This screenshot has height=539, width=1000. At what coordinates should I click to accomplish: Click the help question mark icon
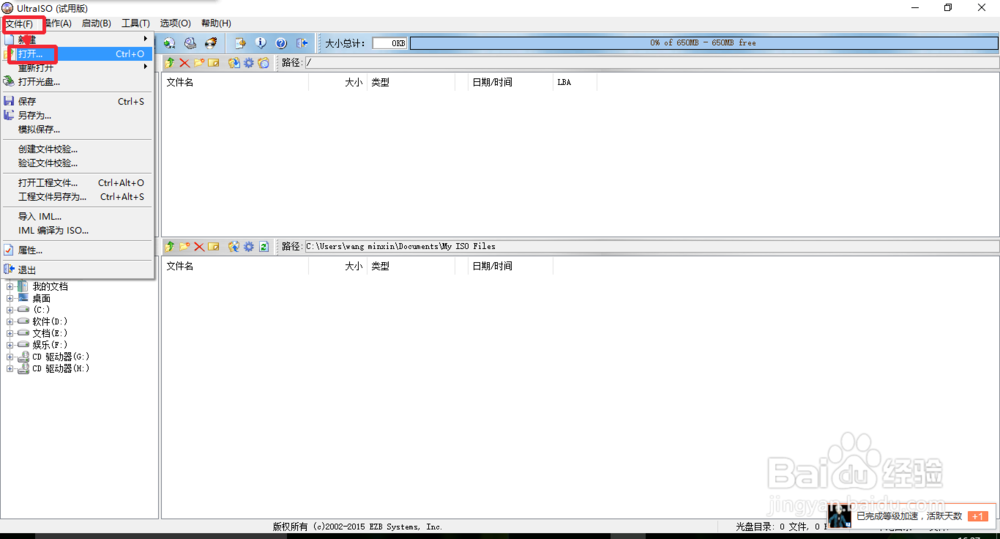pyautogui.click(x=281, y=43)
